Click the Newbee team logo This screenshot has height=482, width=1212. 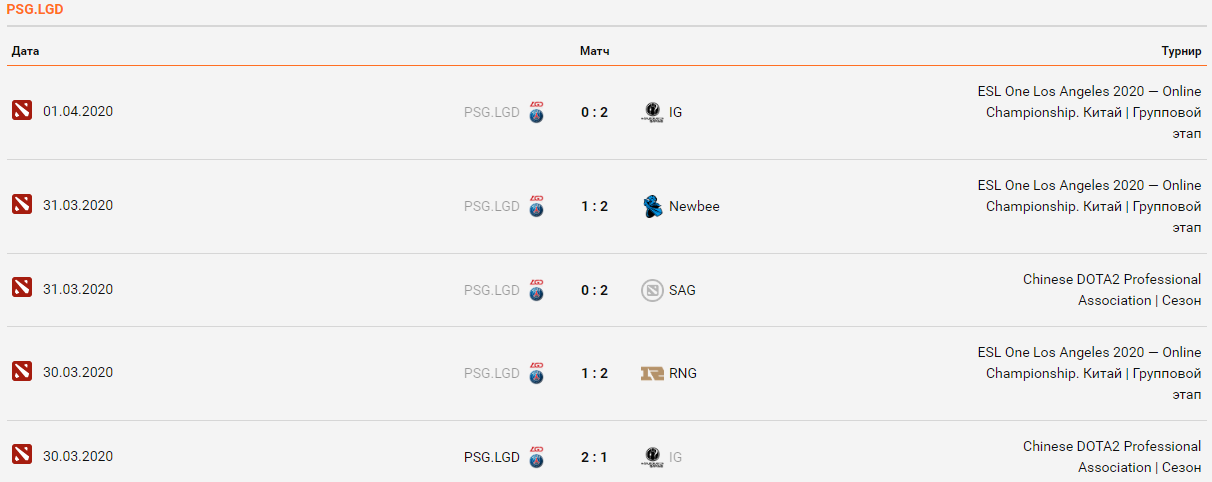click(653, 207)
